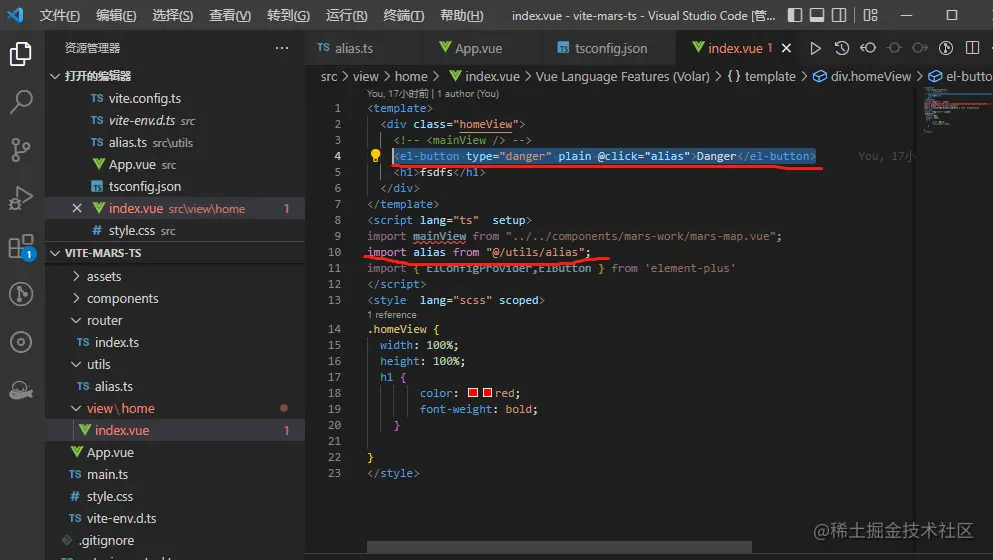
Task: Open the 运行(R) menu
Action: (346, 15)
